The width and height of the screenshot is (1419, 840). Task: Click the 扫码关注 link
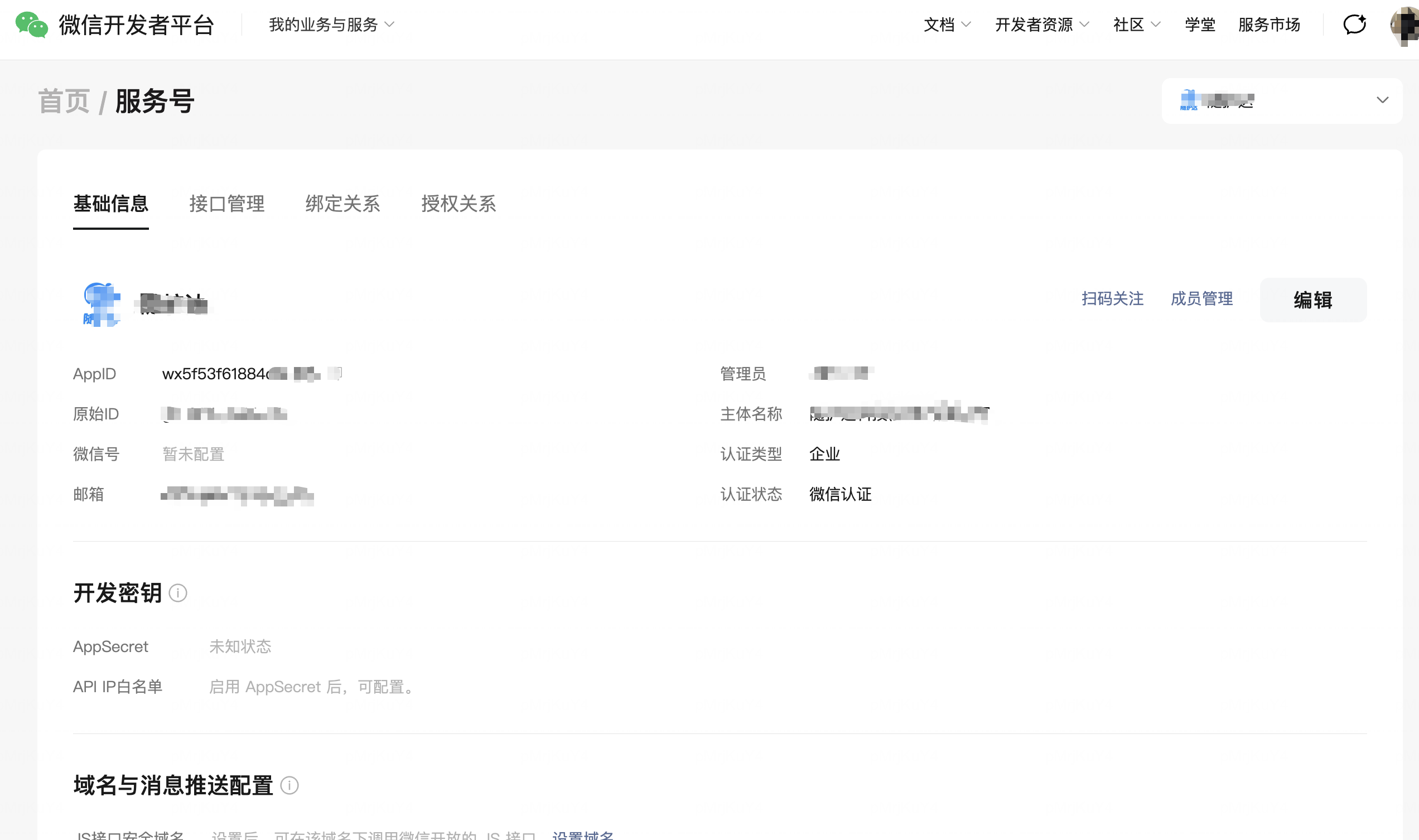pyautogui.click(x=1112, y=299)
